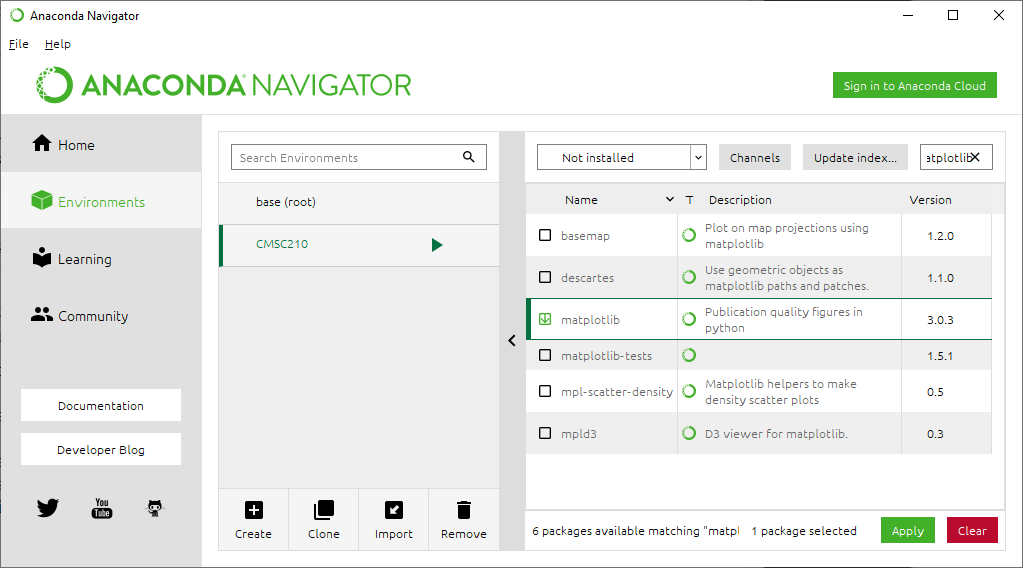Click the mpld3 package type circle icon
This screenshot has width=1023, height=568.
pos(689,433)
